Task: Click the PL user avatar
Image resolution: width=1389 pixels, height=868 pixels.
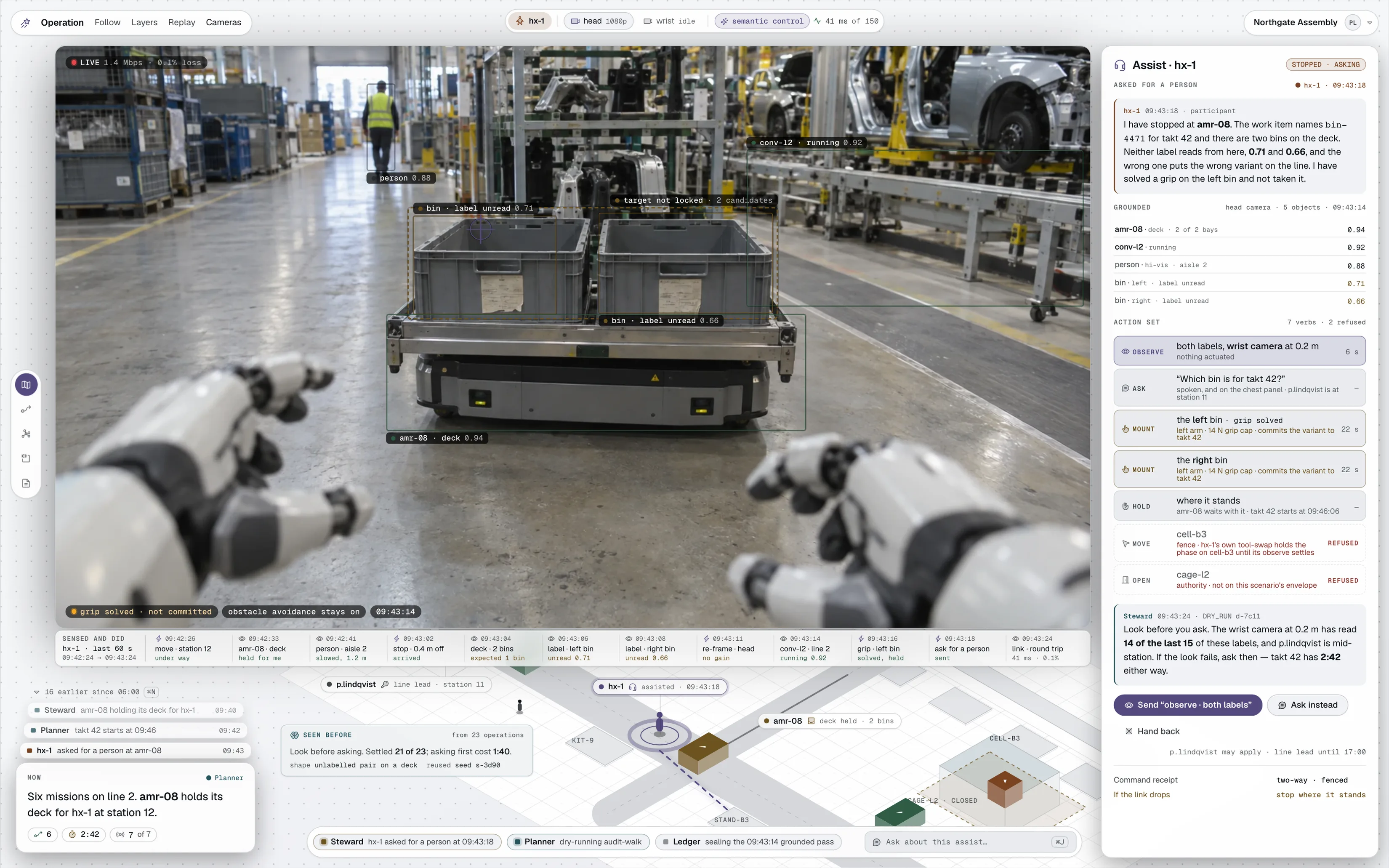Action: click(1353, 23)
